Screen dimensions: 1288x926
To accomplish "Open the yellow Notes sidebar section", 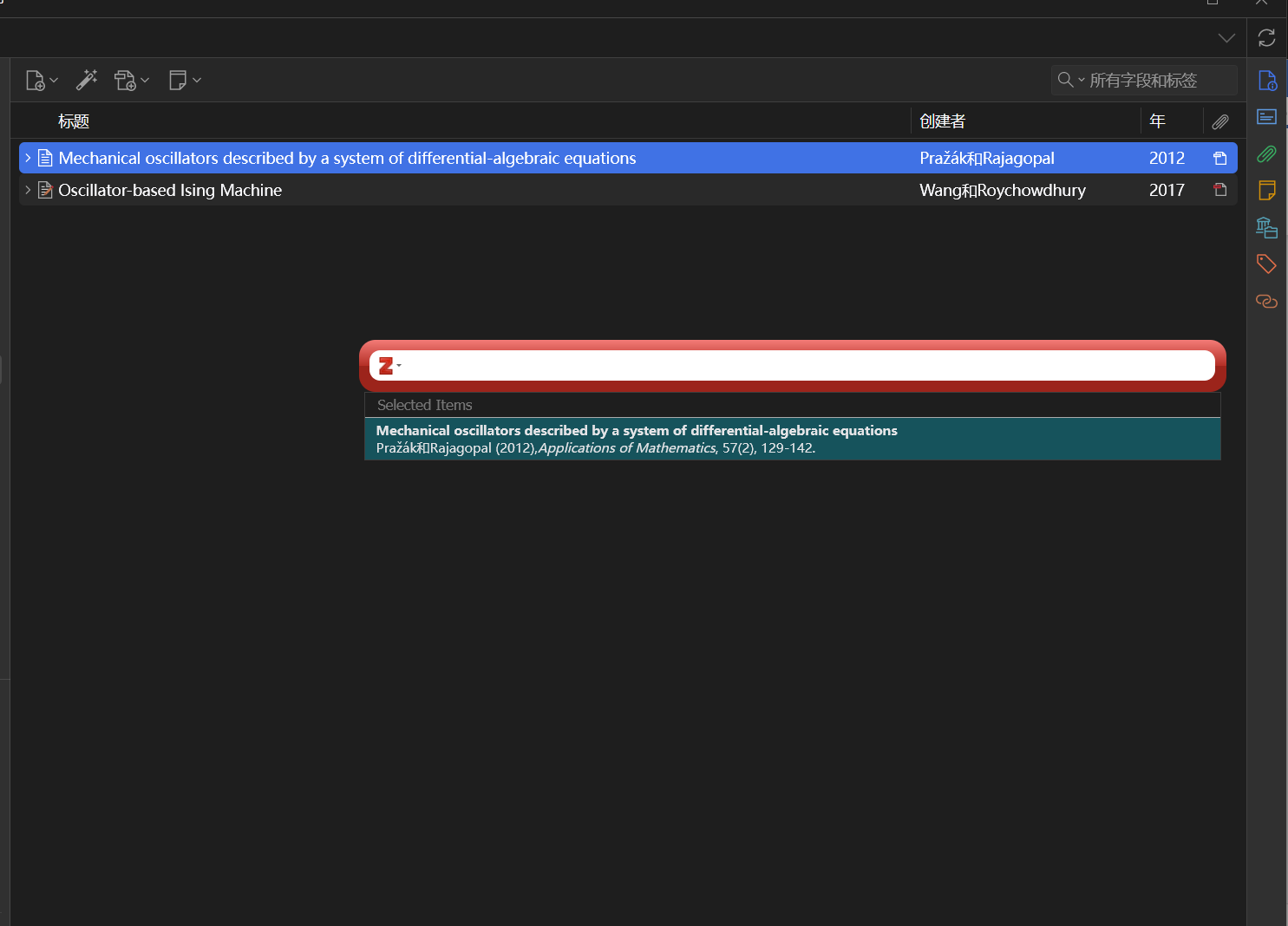I will point(1266,190).
